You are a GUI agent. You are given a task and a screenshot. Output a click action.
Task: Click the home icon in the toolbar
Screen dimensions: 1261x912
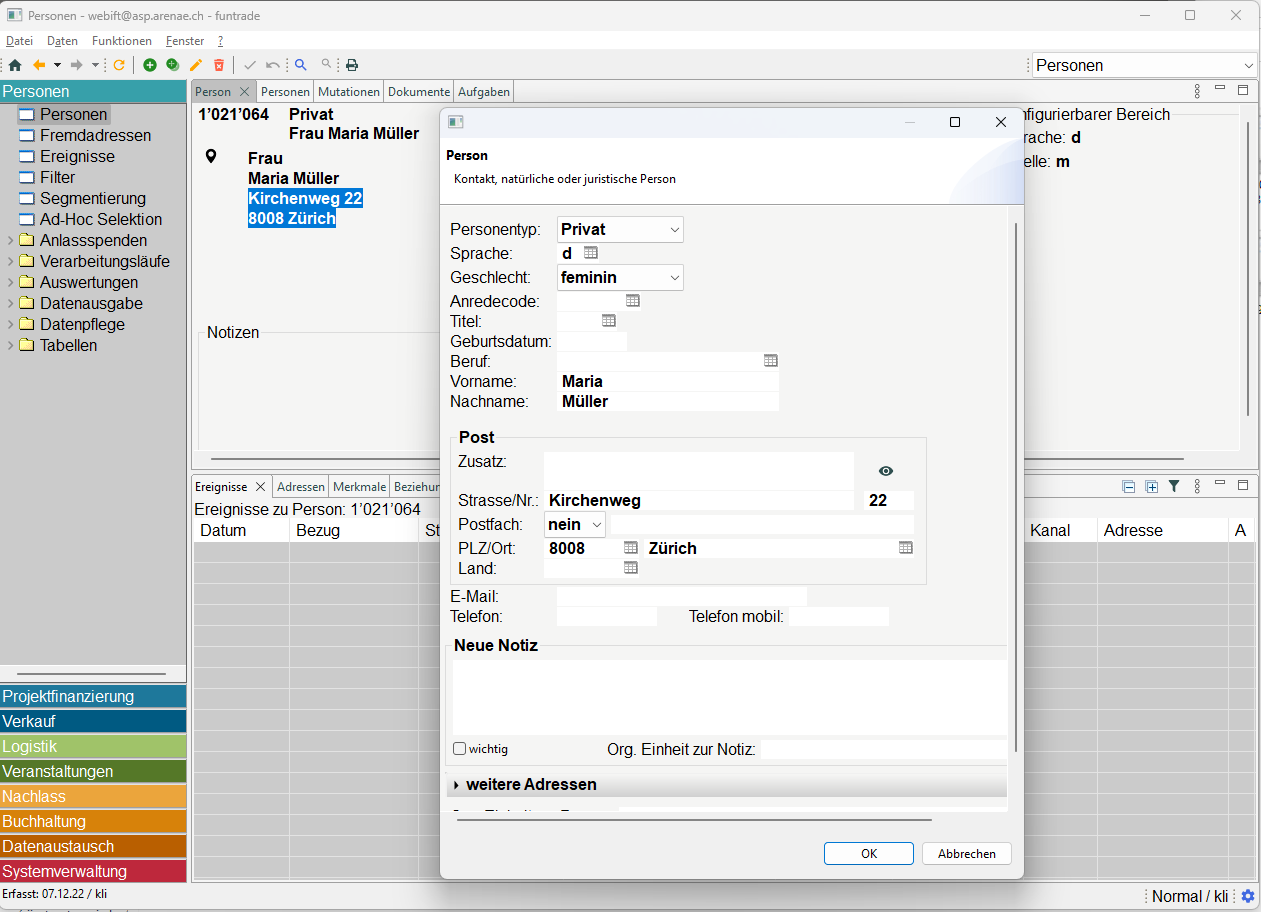[14, 65]
